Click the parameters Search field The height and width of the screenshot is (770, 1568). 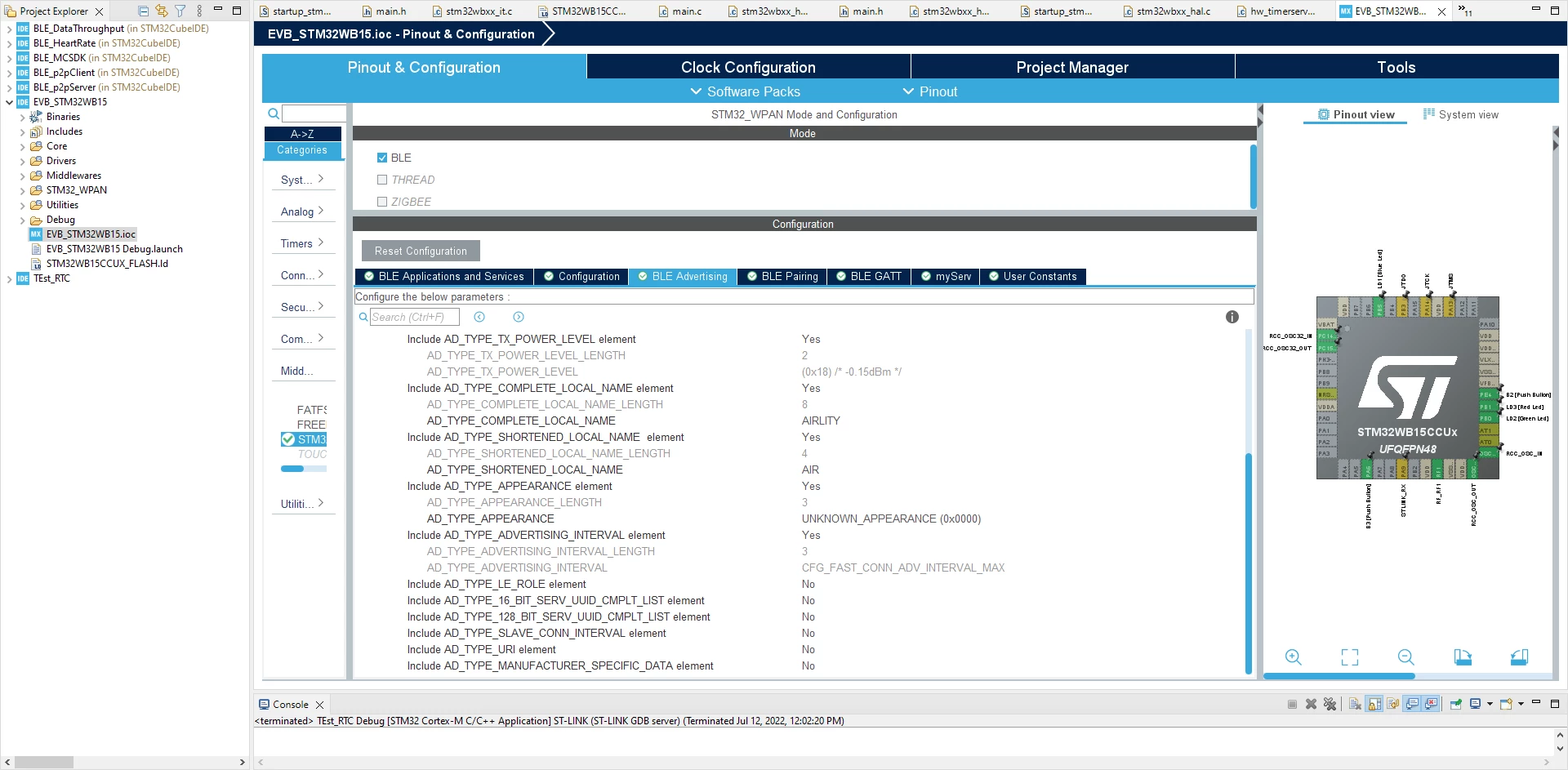point(414,317)
